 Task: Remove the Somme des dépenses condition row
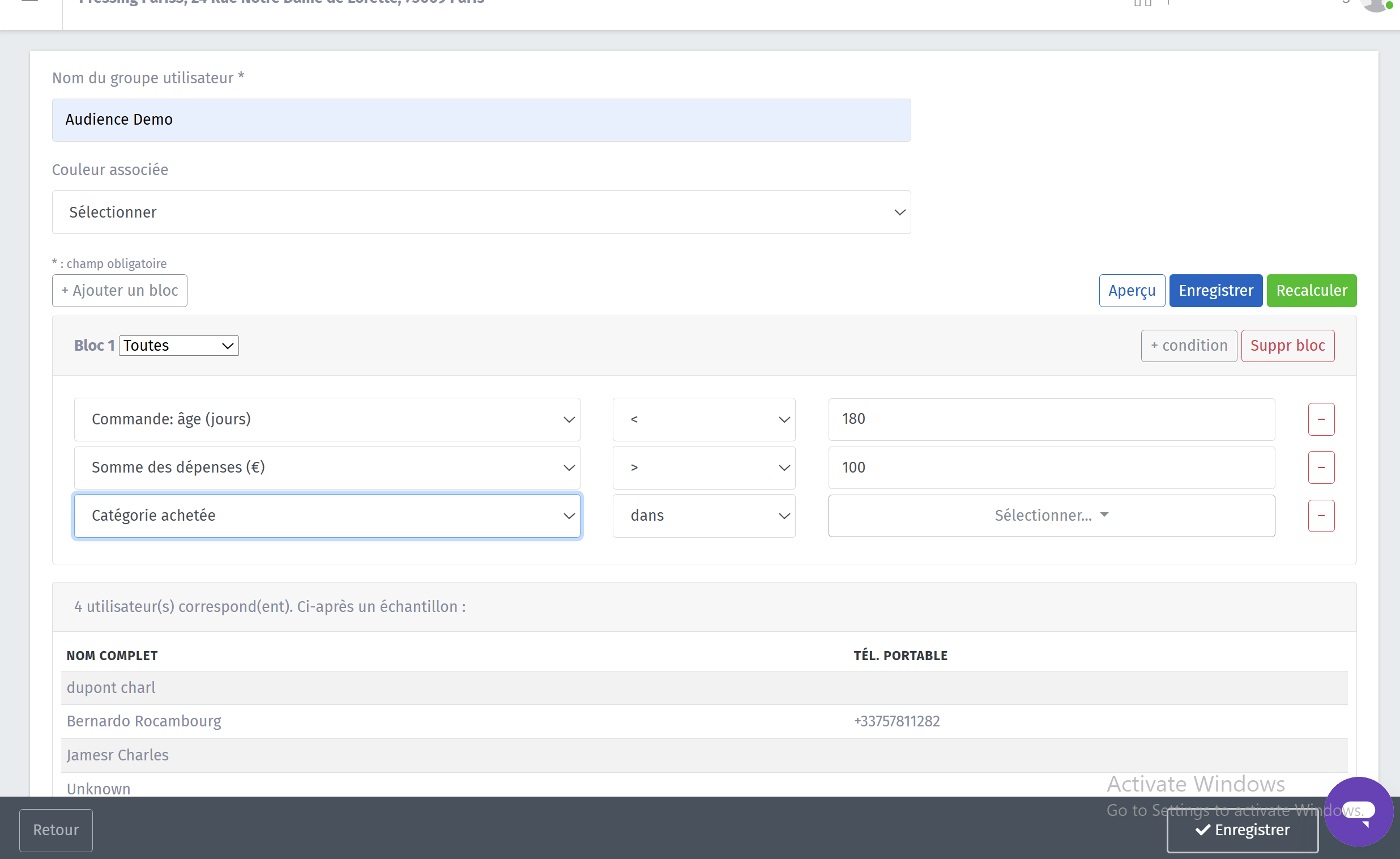1321,467
